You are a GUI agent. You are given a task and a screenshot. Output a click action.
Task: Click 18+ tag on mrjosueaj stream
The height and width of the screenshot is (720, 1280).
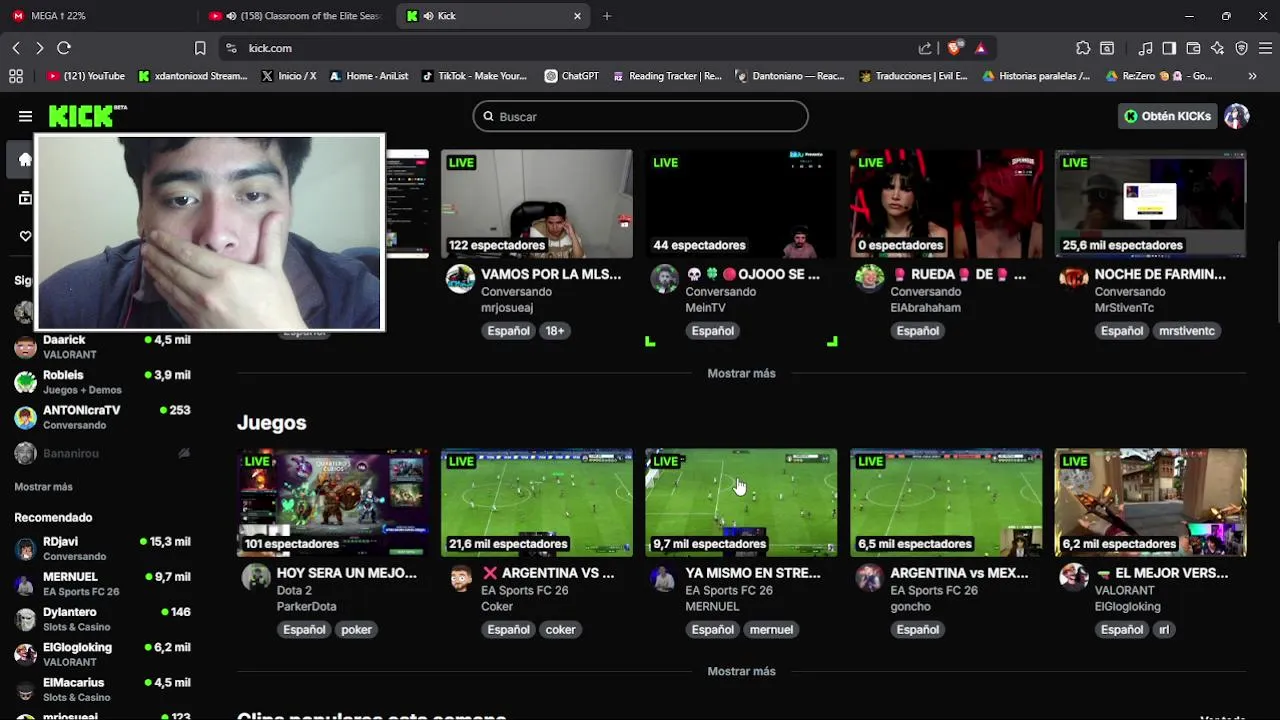pyautogui.click(x=555, y=331)
